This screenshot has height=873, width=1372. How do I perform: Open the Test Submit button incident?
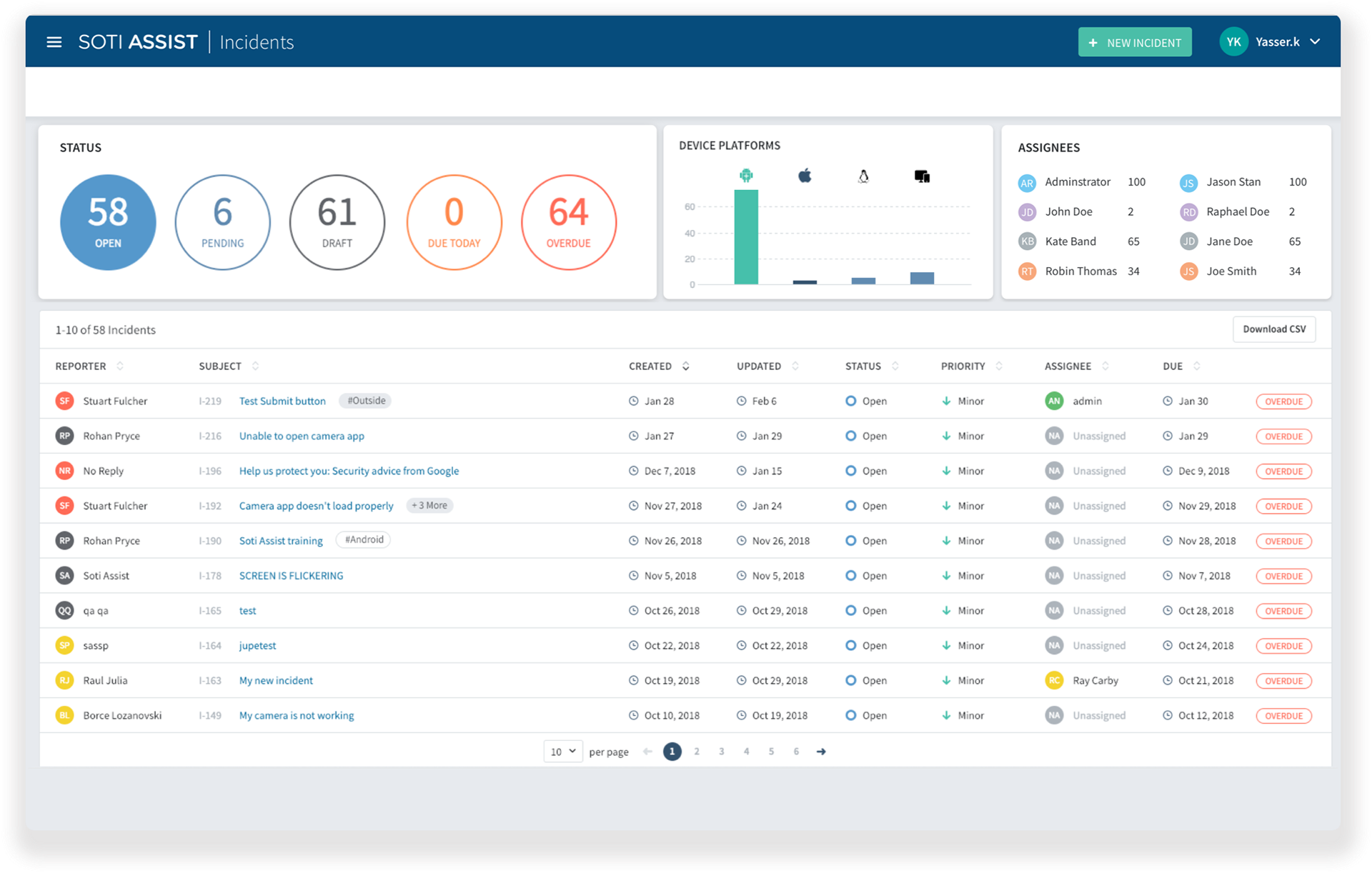pyautogui.click(x=282, y=401)
